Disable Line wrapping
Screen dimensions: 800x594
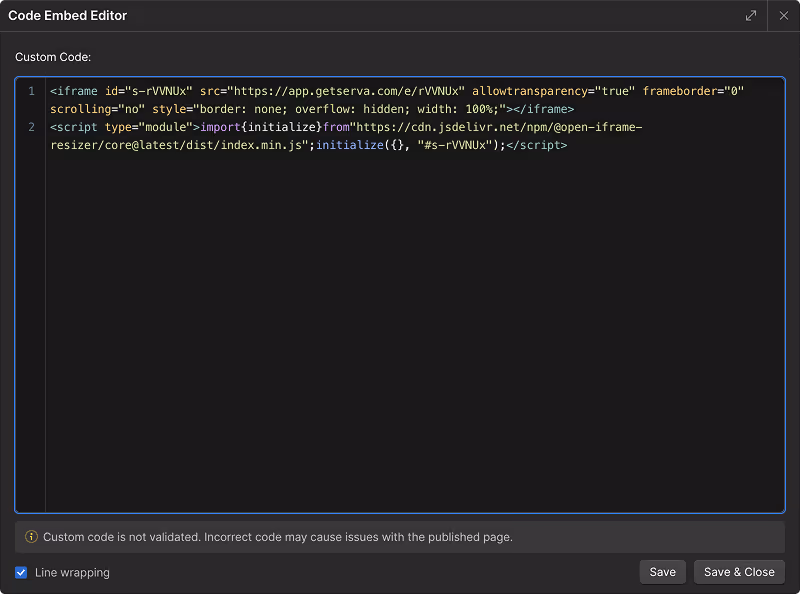21,572
